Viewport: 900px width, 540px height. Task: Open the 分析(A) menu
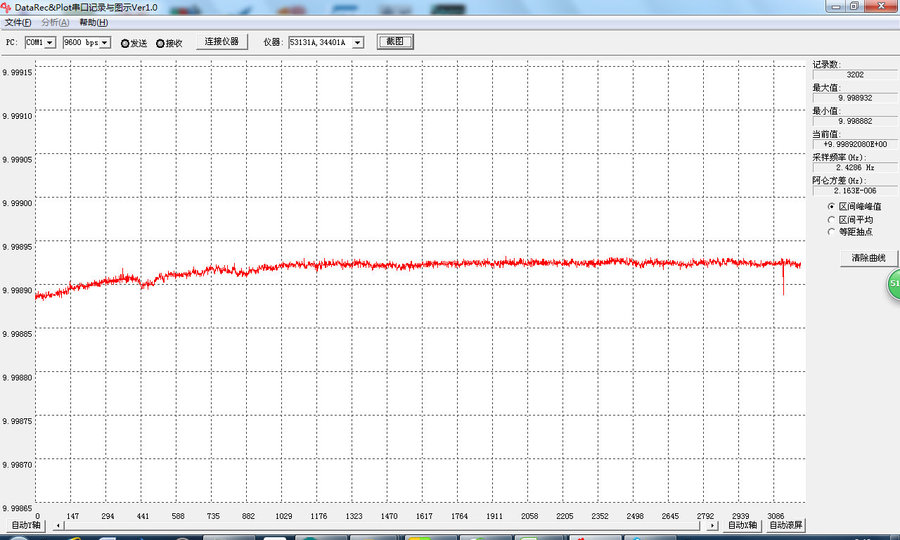click(x=55, y=22)
